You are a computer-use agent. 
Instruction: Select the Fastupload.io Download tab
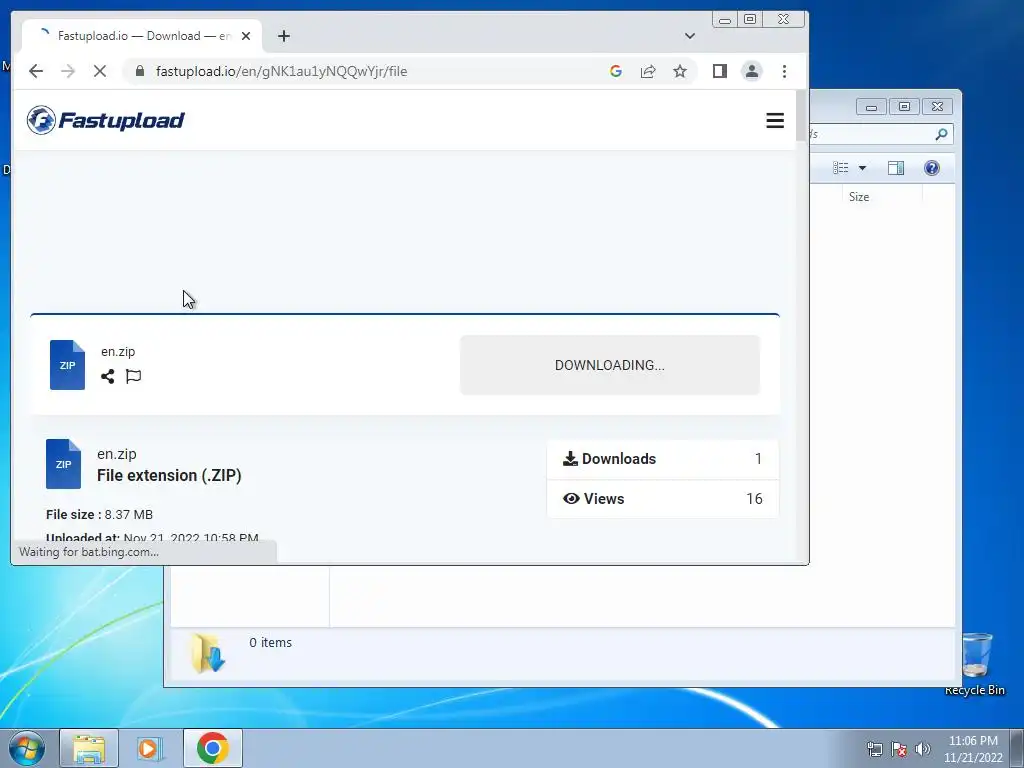pos(142,36)
